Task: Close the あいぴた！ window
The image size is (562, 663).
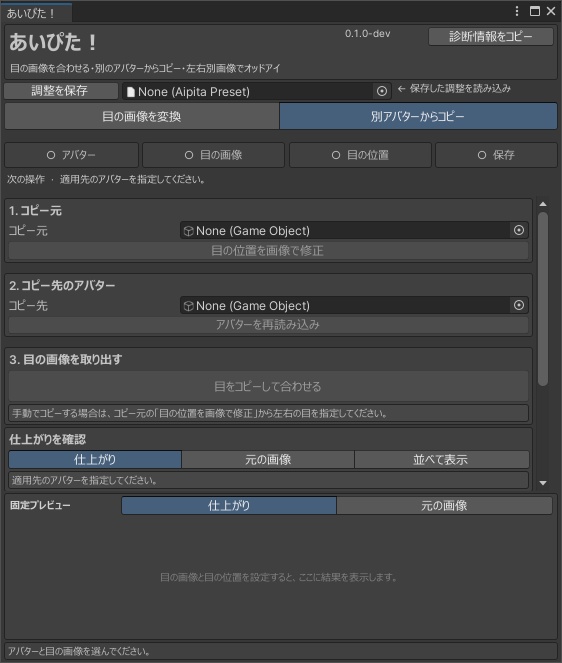Action: [551, 11]
